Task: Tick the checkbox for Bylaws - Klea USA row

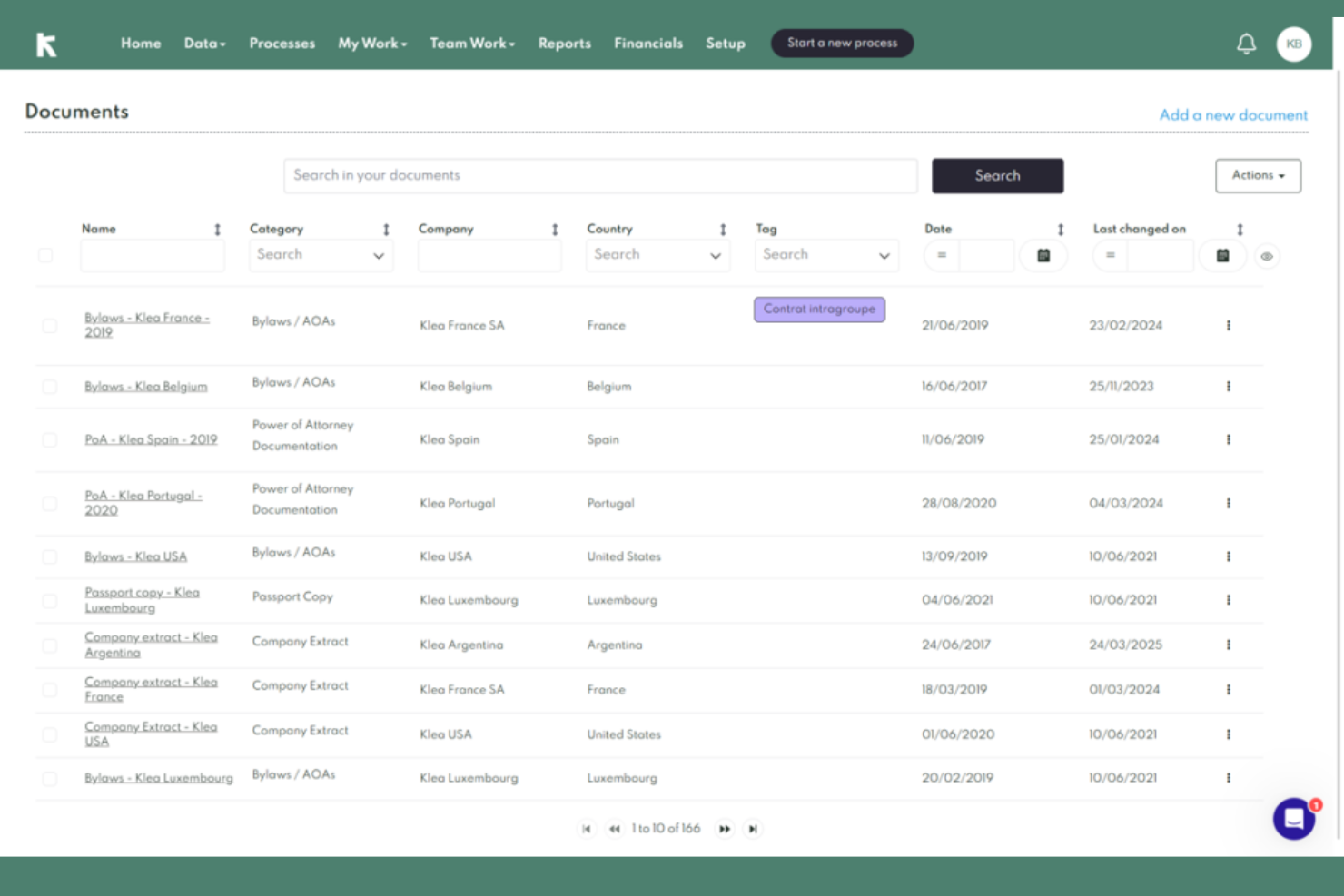Action: (49, 556)
